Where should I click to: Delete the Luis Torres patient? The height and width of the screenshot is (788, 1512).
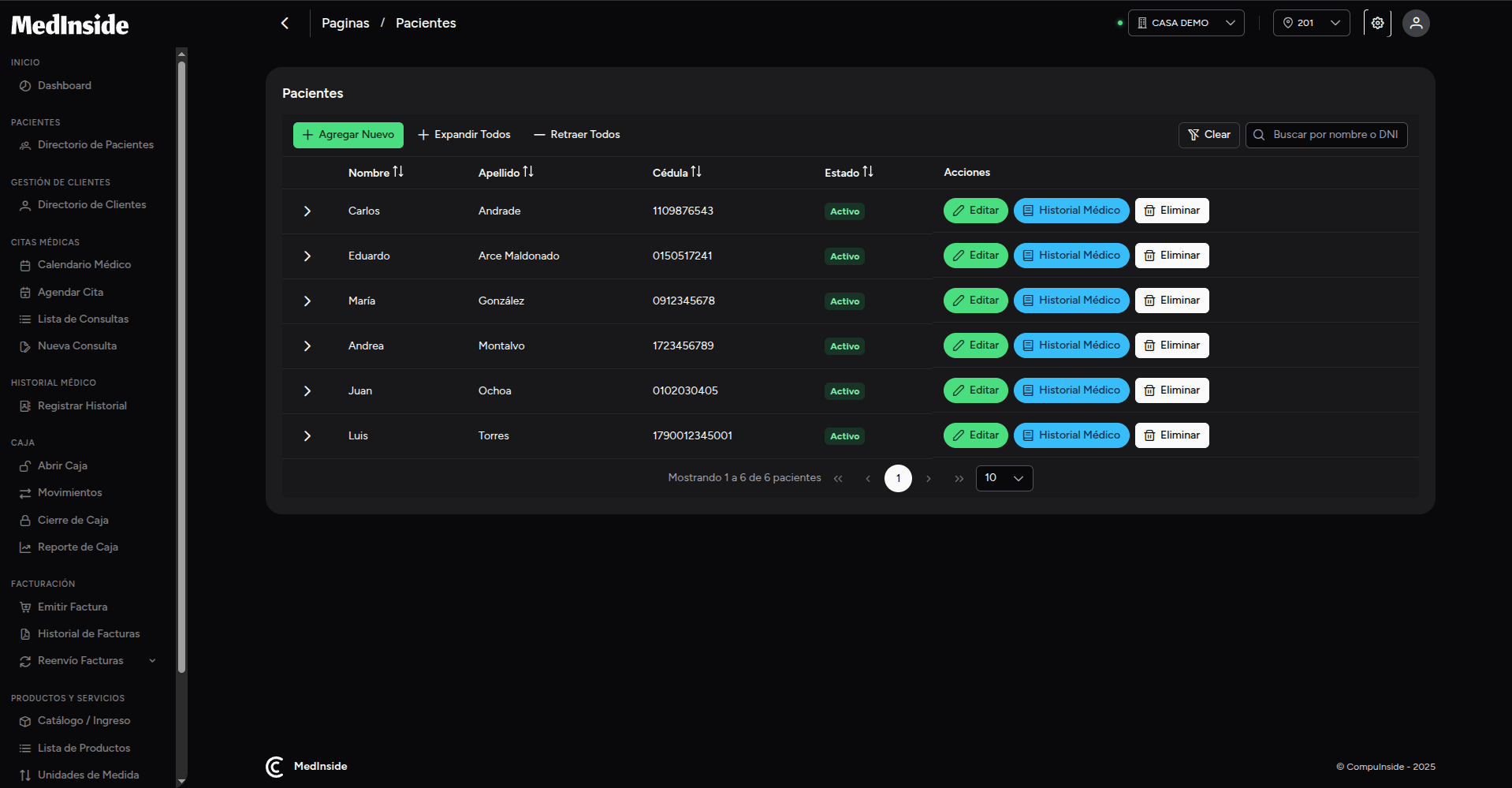point(1172,435)
